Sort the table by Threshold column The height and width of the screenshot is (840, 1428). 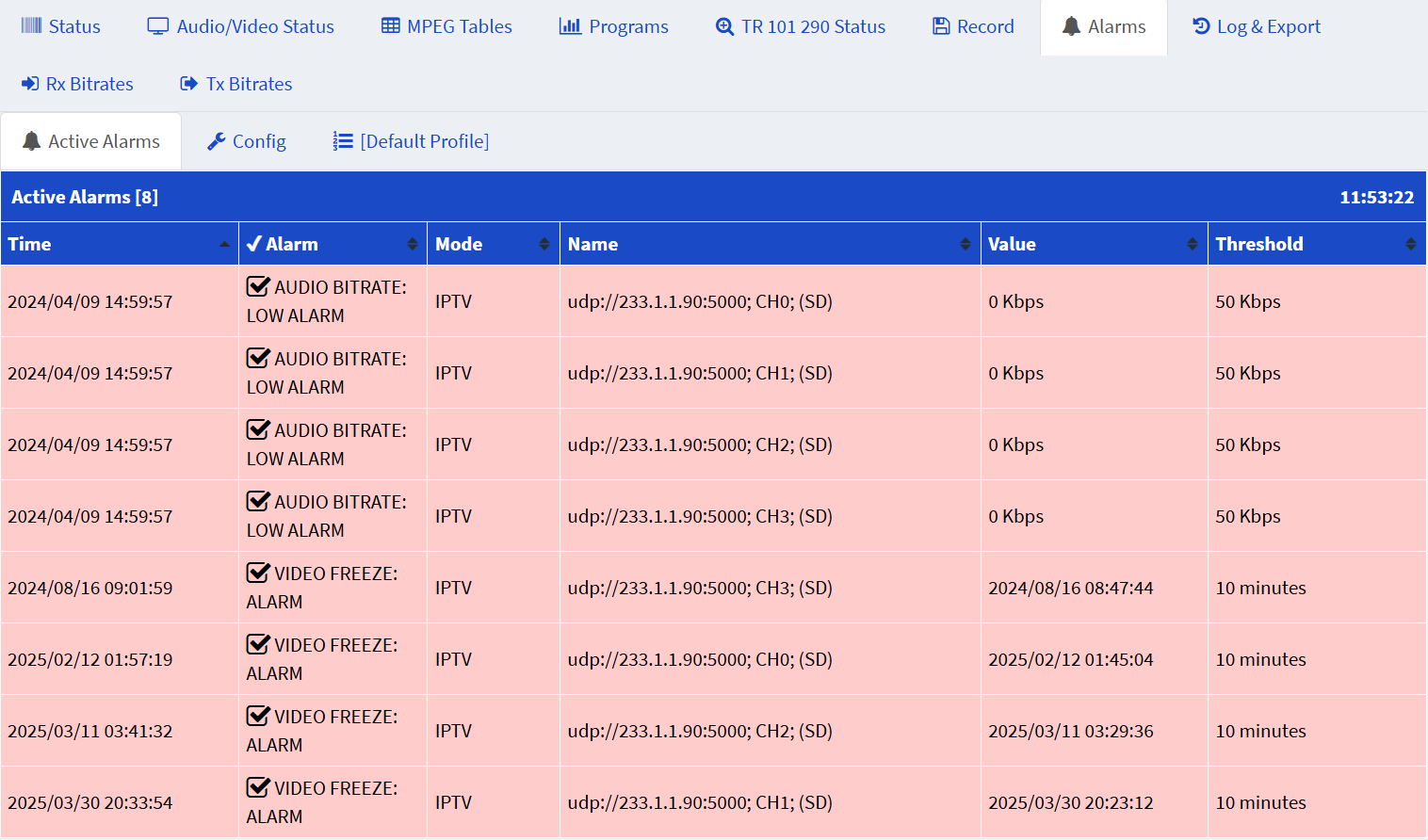pyautogui.click(x=1317, y=244)
